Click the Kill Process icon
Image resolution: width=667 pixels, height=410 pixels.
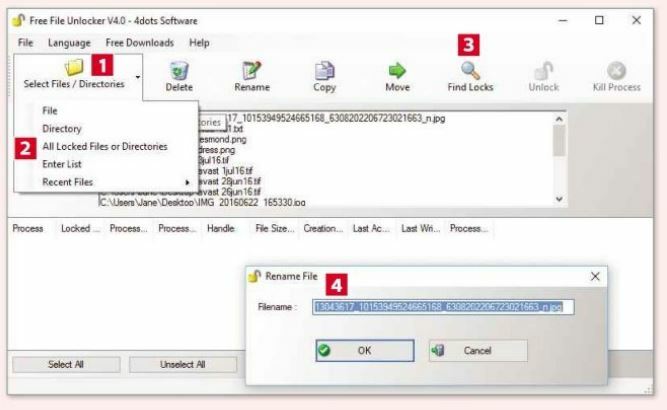[x=616, y=71]
